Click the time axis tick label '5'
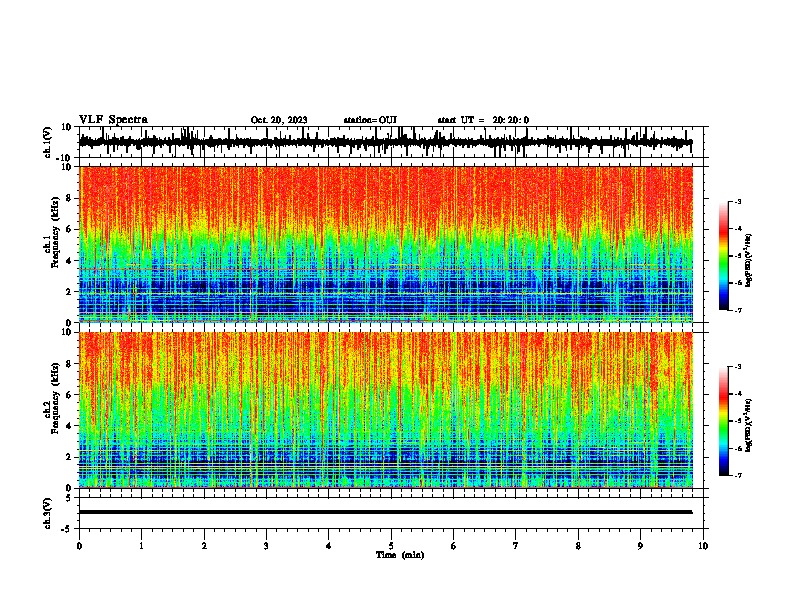Image resolution: width=792 pixels, height=612 pixels. 391,546
